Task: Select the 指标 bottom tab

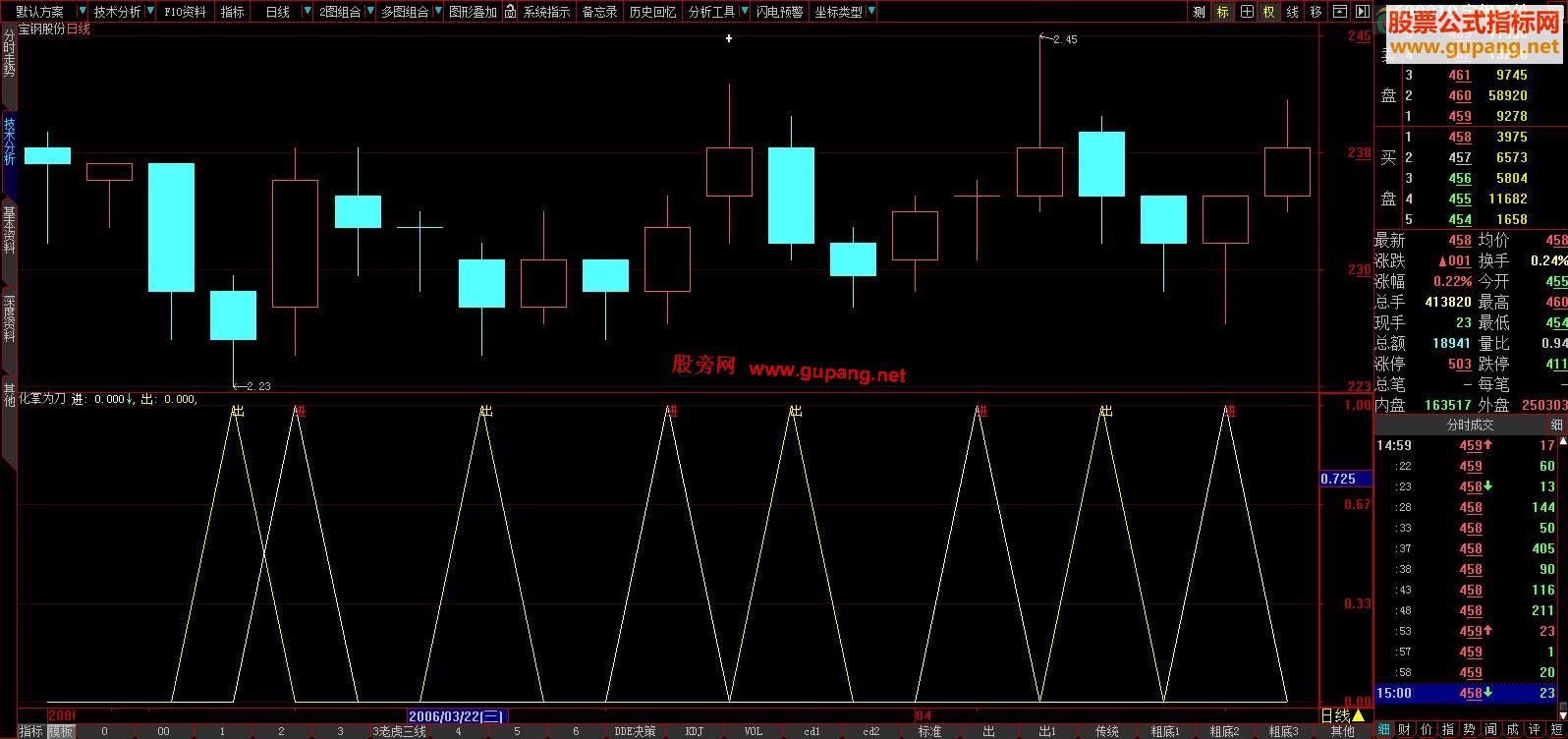Action: pyautogui.click(x=31, y=731)
